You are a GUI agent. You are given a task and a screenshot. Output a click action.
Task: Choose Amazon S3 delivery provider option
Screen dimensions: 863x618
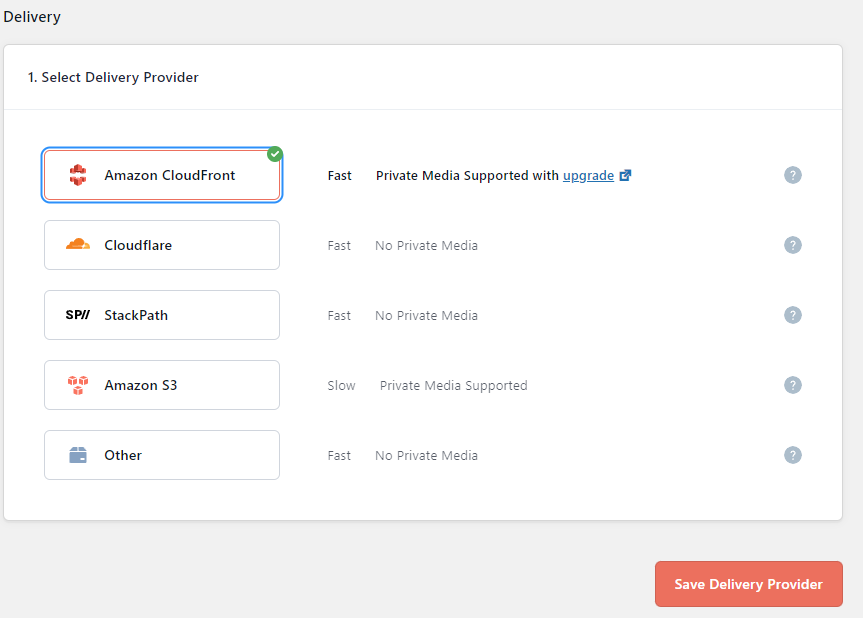(x=162, y=385)
